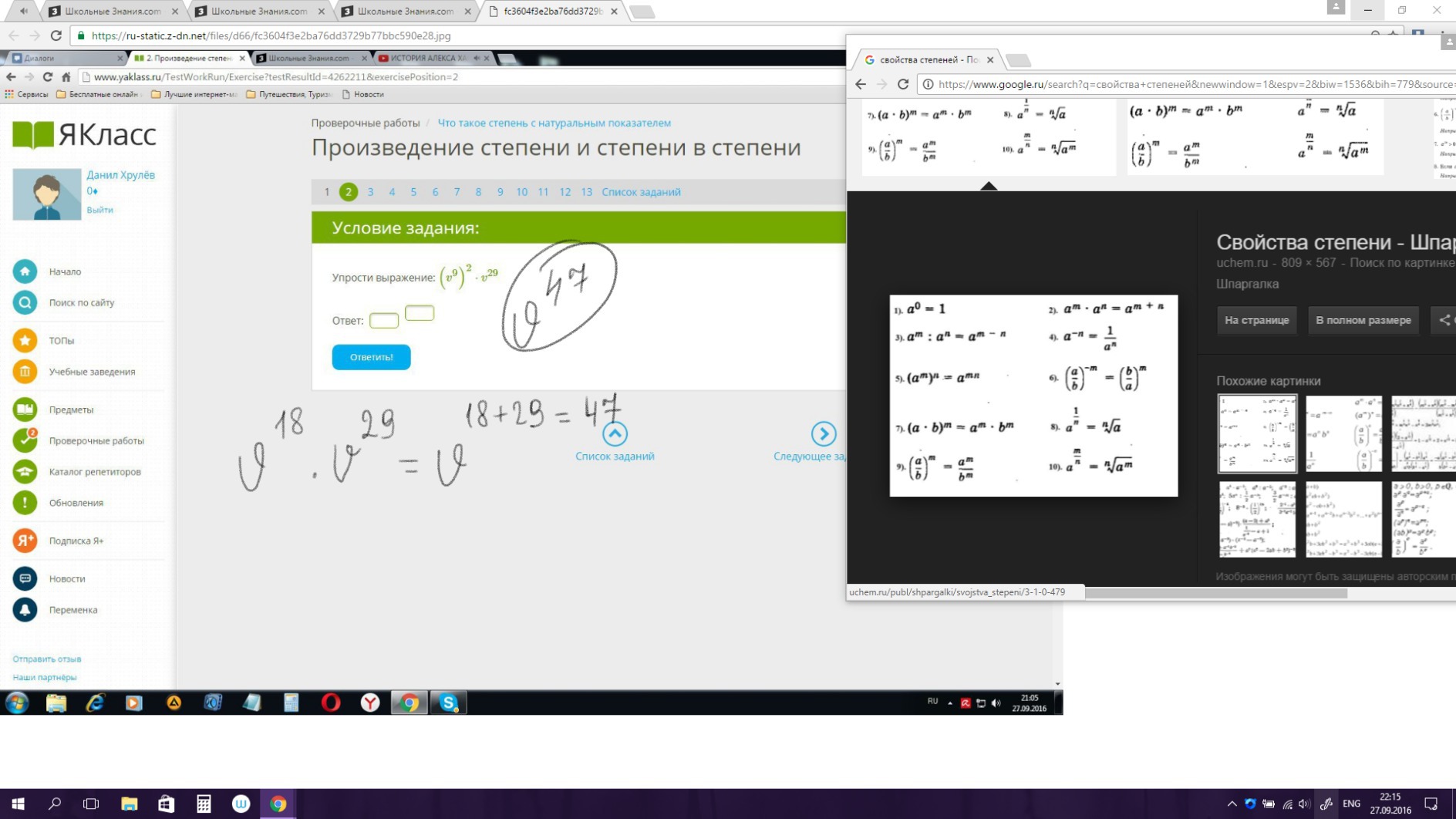Click the В полном размере button
Image resolution: width=1456 pixels, height=819 pixels.
[x=1363, y=320]
